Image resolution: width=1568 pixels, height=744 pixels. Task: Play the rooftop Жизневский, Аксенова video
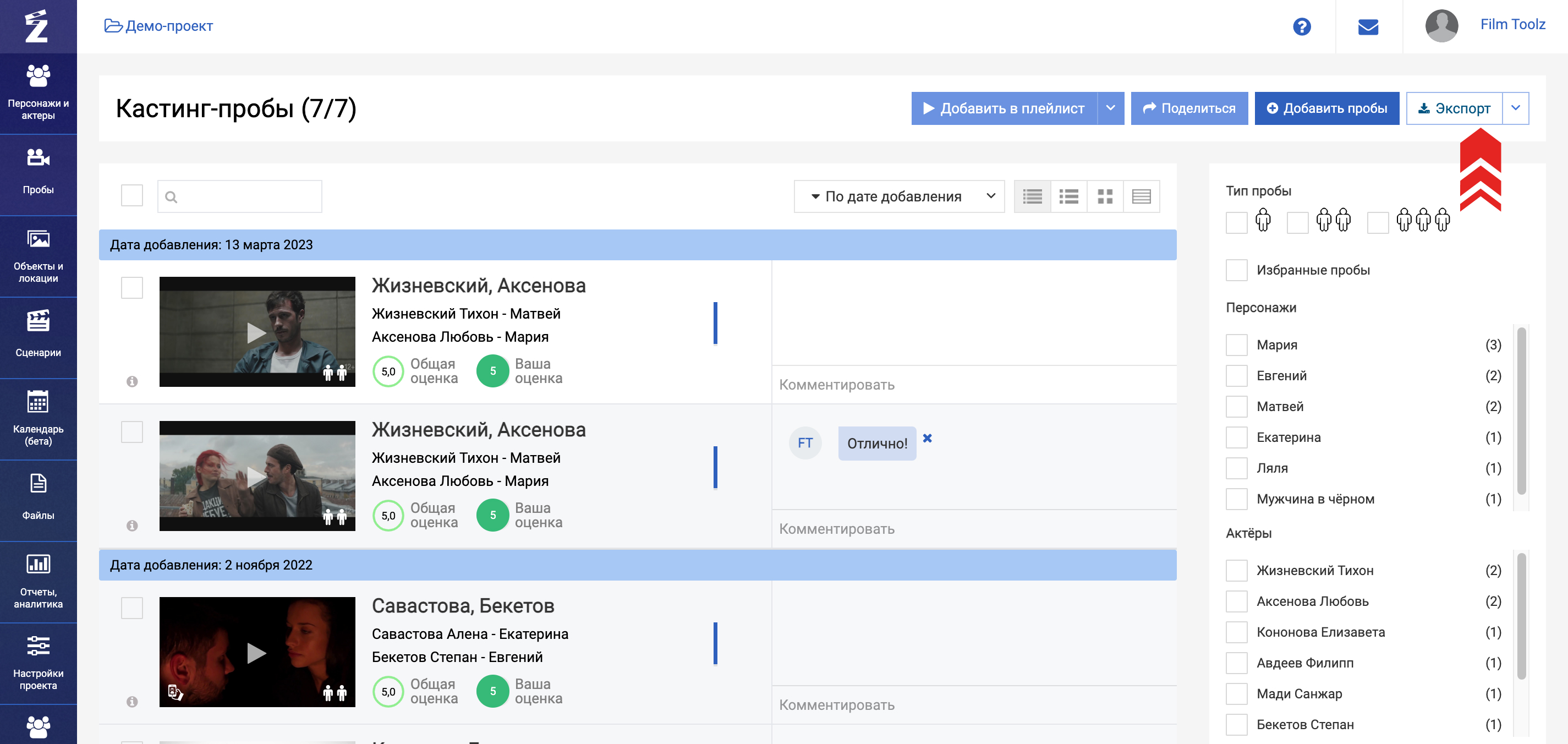click(257, 476)
